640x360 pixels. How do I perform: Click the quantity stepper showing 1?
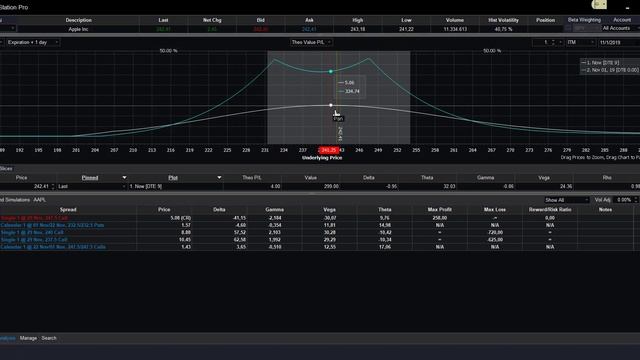click(x=547, y=42)
